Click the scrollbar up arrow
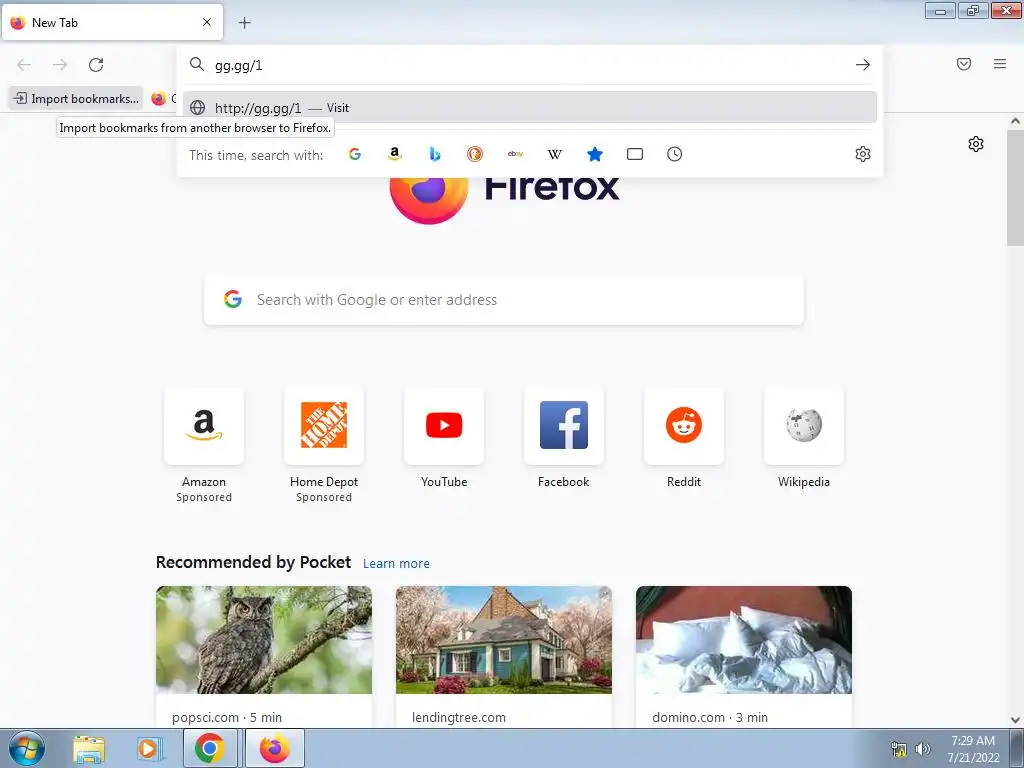Screen dimensions: 1024x768 point(1015,121)
